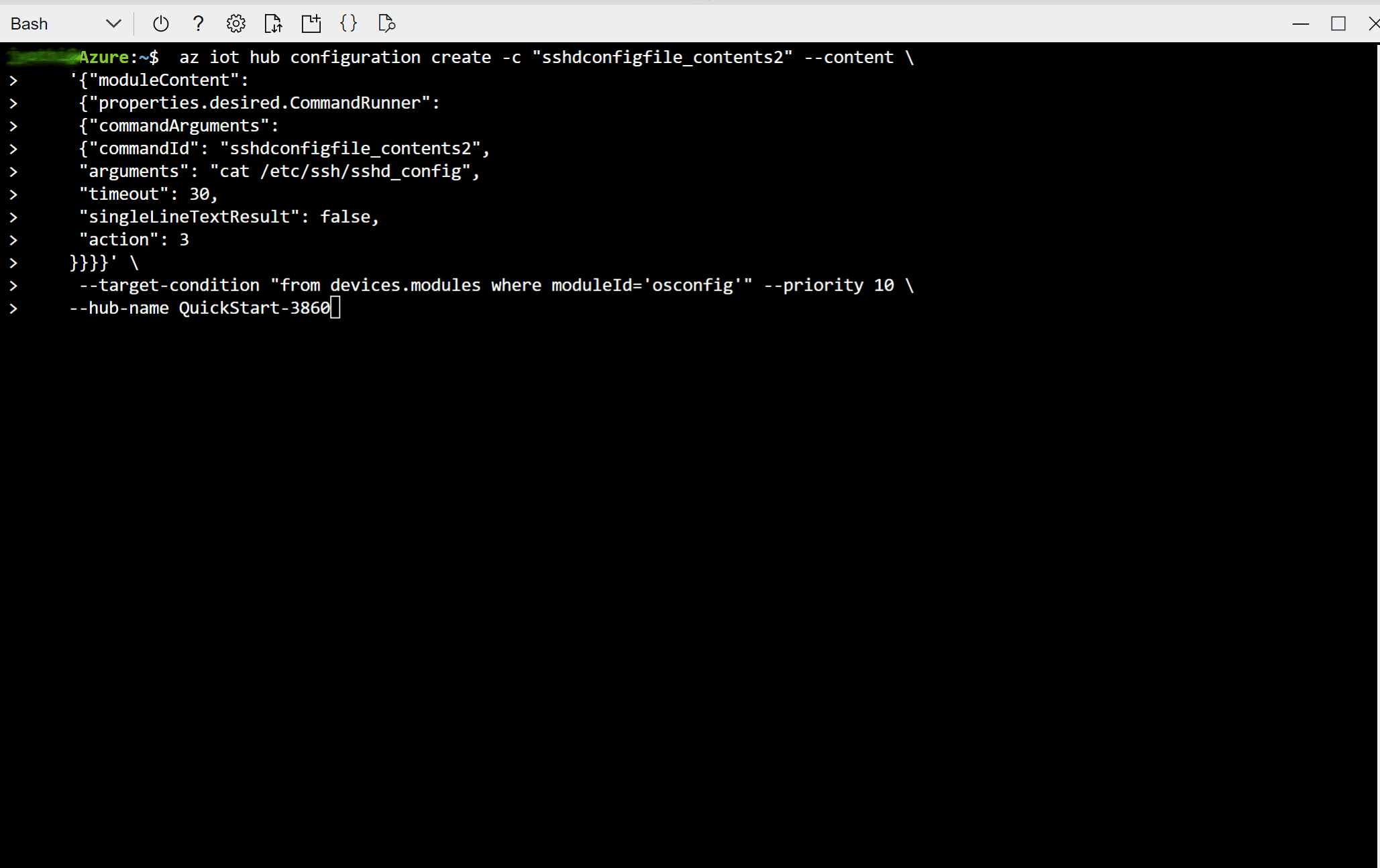The width and height of the screenshot is (1380, 868).
Task: Open the Help menu icon
Action: [x=198, y=23]
